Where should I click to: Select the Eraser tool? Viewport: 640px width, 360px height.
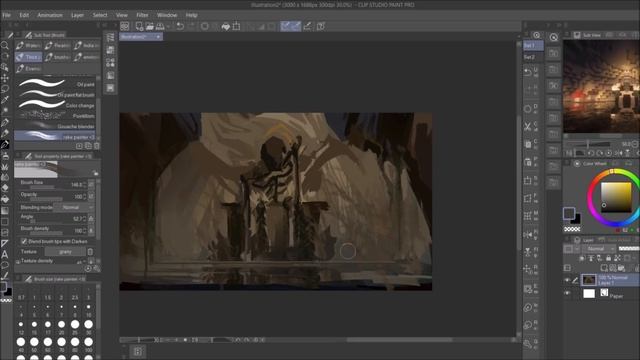(x=5, y=188)
